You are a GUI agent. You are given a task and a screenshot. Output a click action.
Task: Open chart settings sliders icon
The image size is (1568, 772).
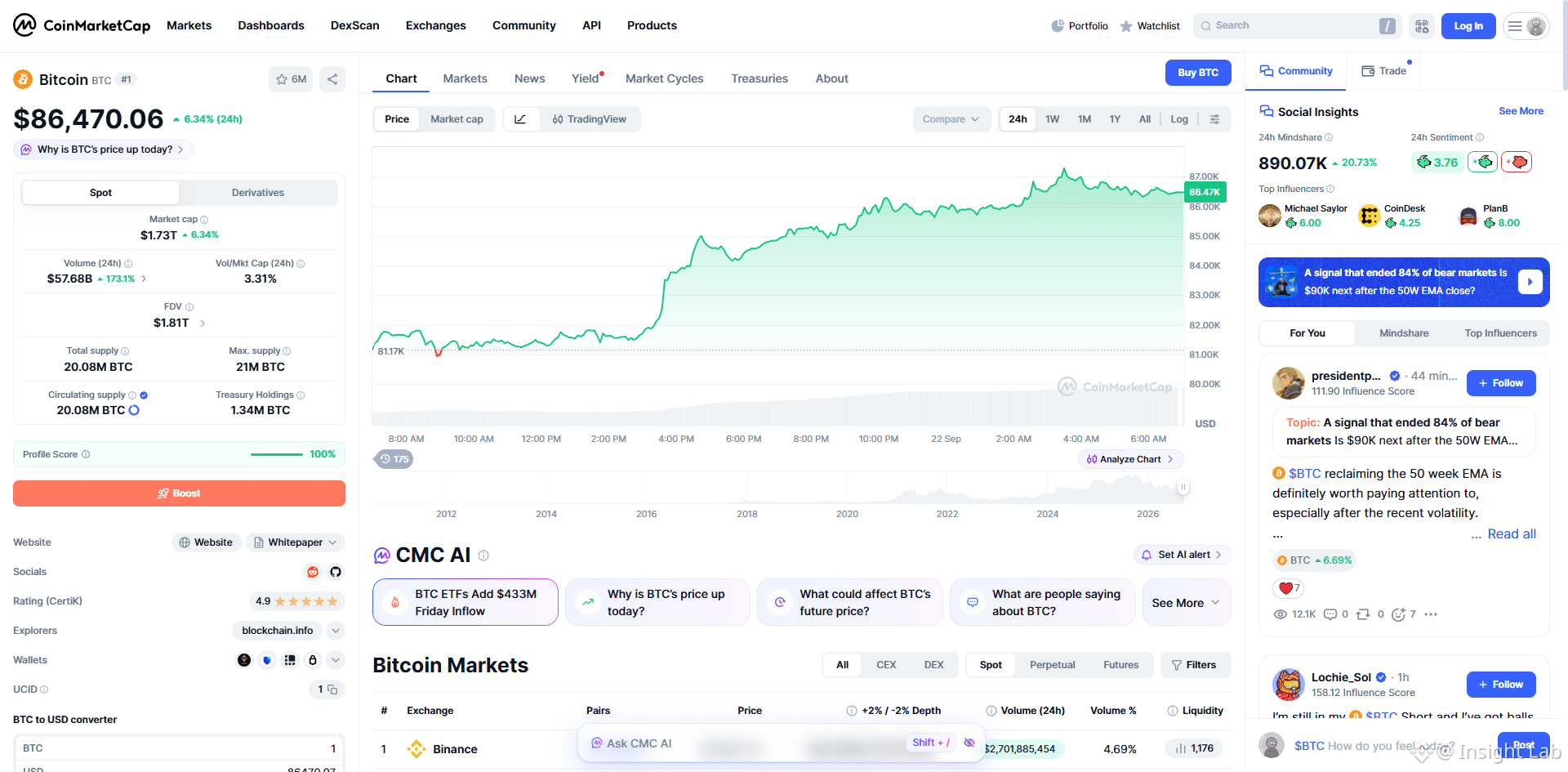pyautogui.click(x=1215, y=119)
